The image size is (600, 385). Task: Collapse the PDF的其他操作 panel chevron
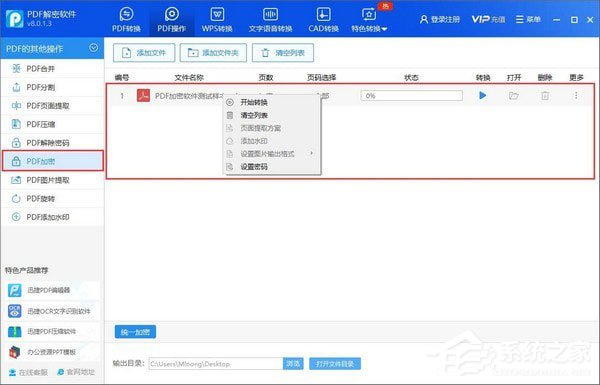tap(93, 48)
